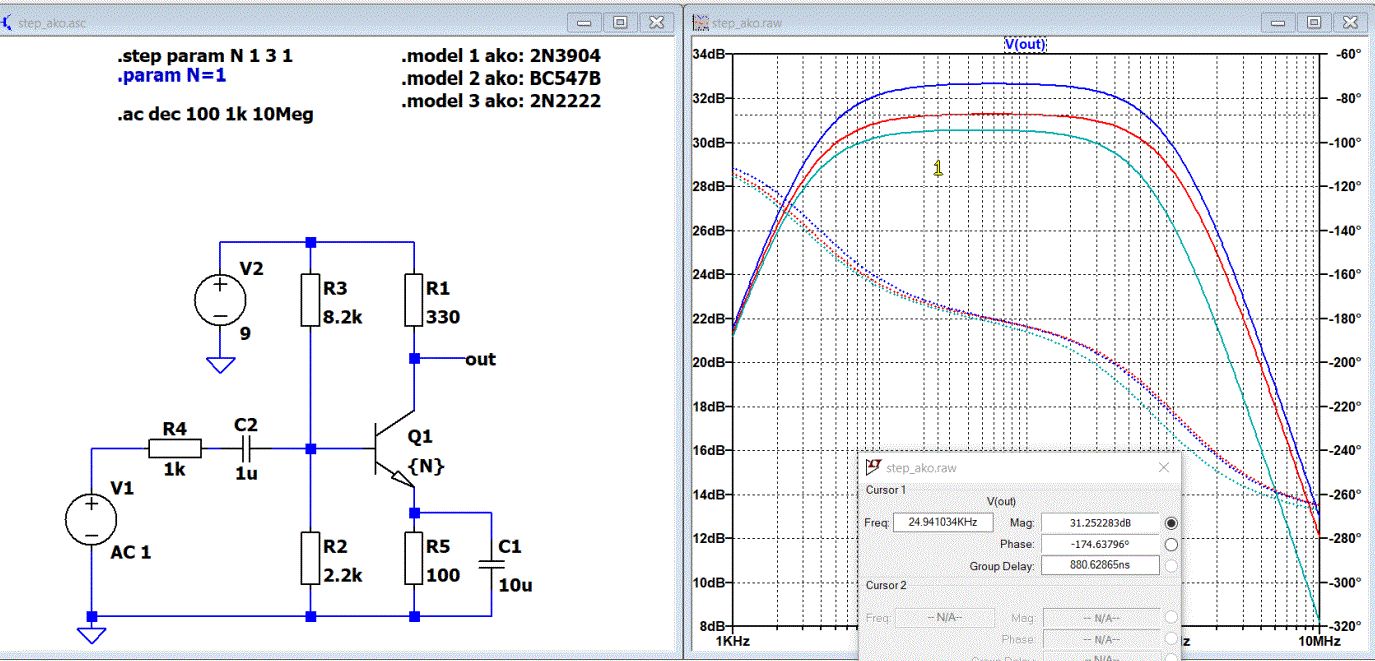Screen dimensions: 1375x661
Task: Click the ground symbol below V1
Action: 91,635
